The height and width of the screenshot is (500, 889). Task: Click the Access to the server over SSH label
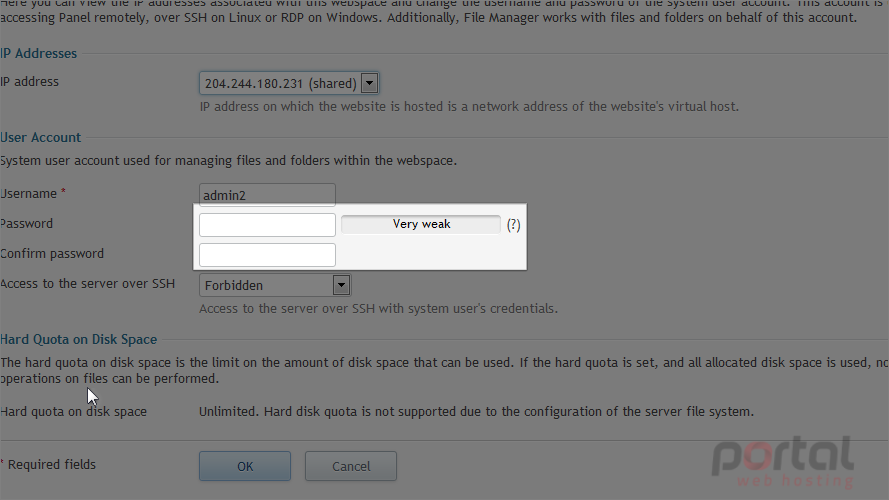click(x=88, y=283)
